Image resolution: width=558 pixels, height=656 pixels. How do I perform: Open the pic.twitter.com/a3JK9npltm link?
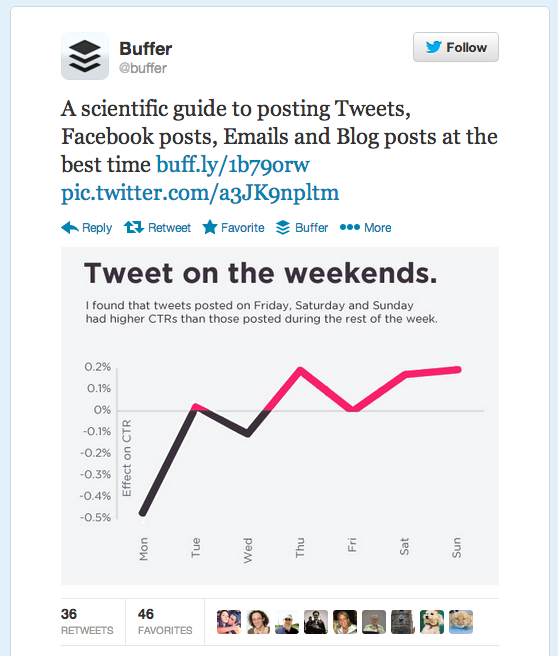[x=200, y=193]
